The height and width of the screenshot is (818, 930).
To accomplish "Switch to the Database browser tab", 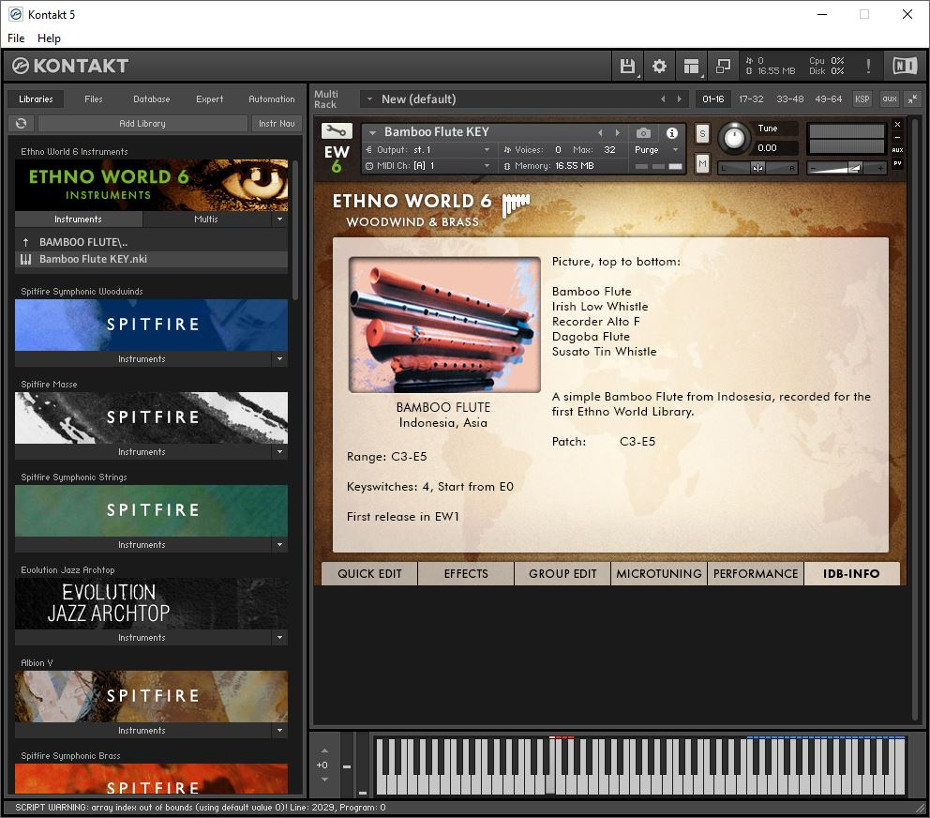I will [151, 99].
